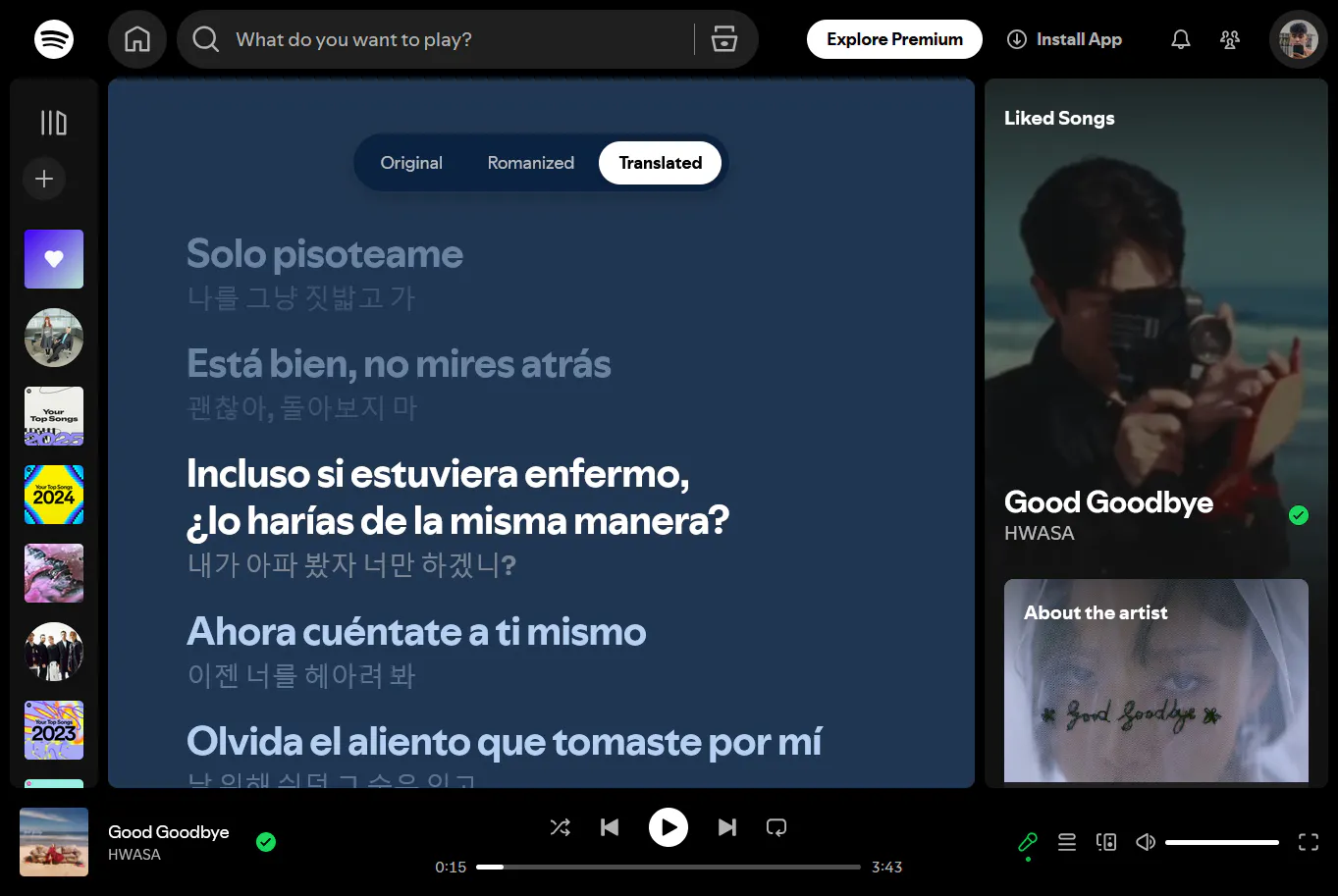
Task: Skip to the previous track
Action: (610, 827)
